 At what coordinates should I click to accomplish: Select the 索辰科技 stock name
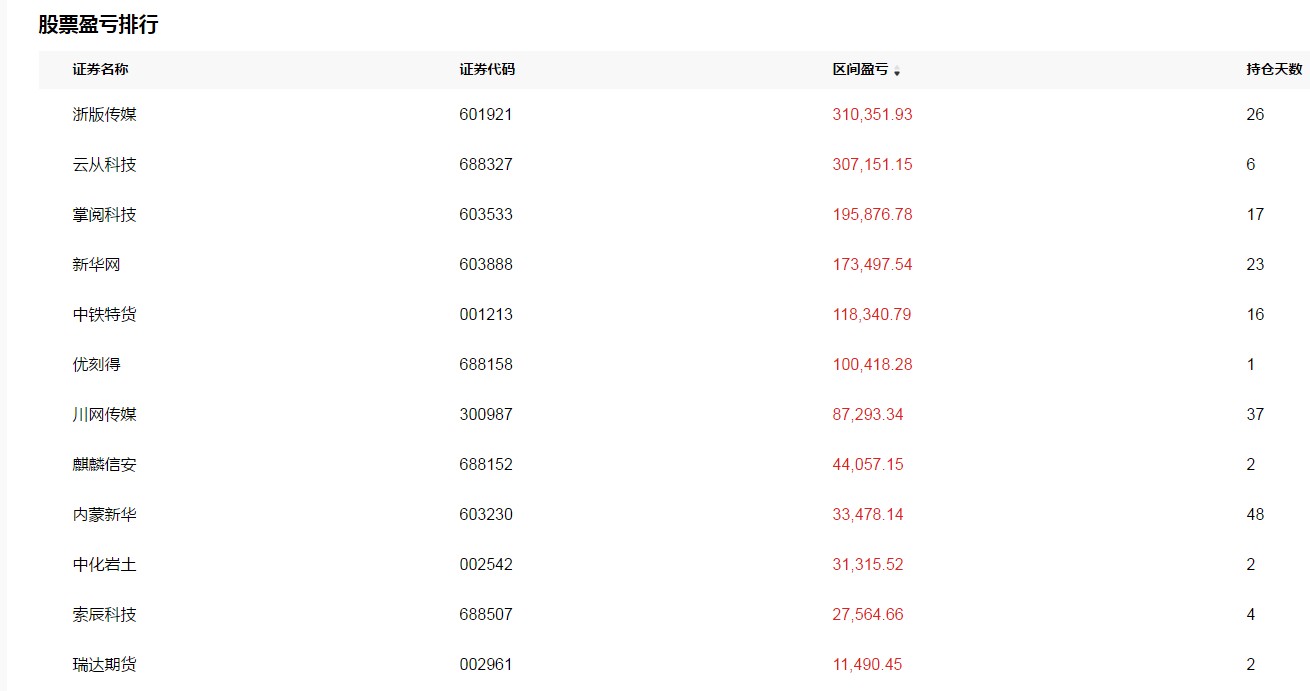105,614
